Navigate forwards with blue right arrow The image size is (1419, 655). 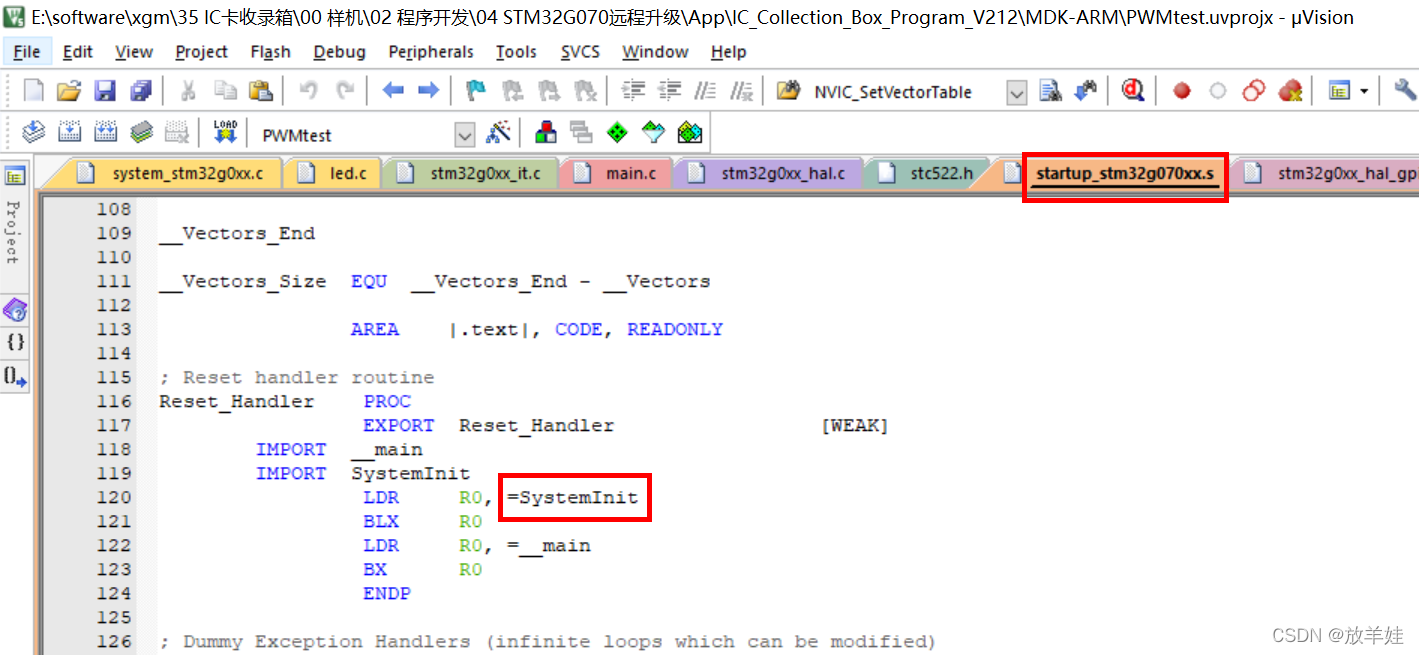[x=428, y=91]
